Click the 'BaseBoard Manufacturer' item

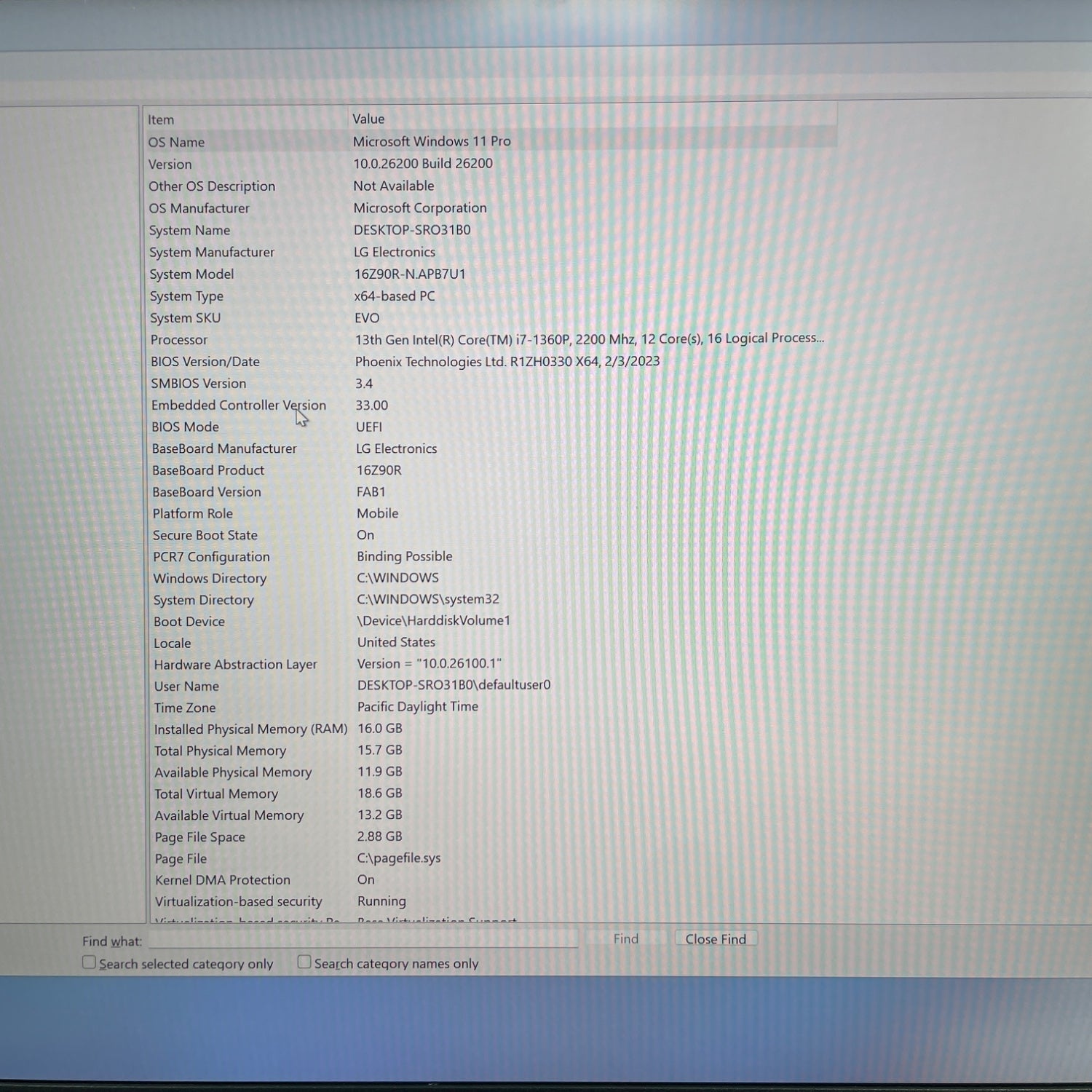(224, 449)
